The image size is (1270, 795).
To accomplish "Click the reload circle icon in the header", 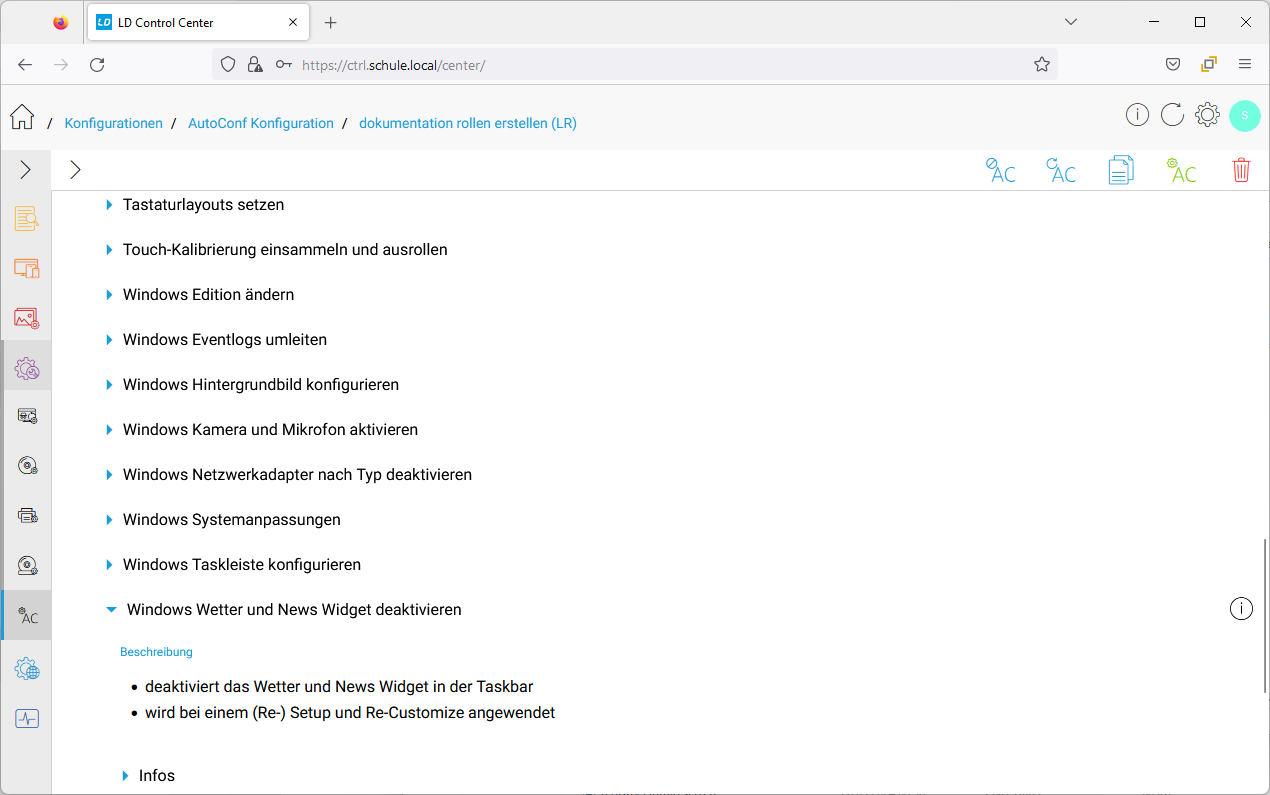I will [x=1172, y=115].
